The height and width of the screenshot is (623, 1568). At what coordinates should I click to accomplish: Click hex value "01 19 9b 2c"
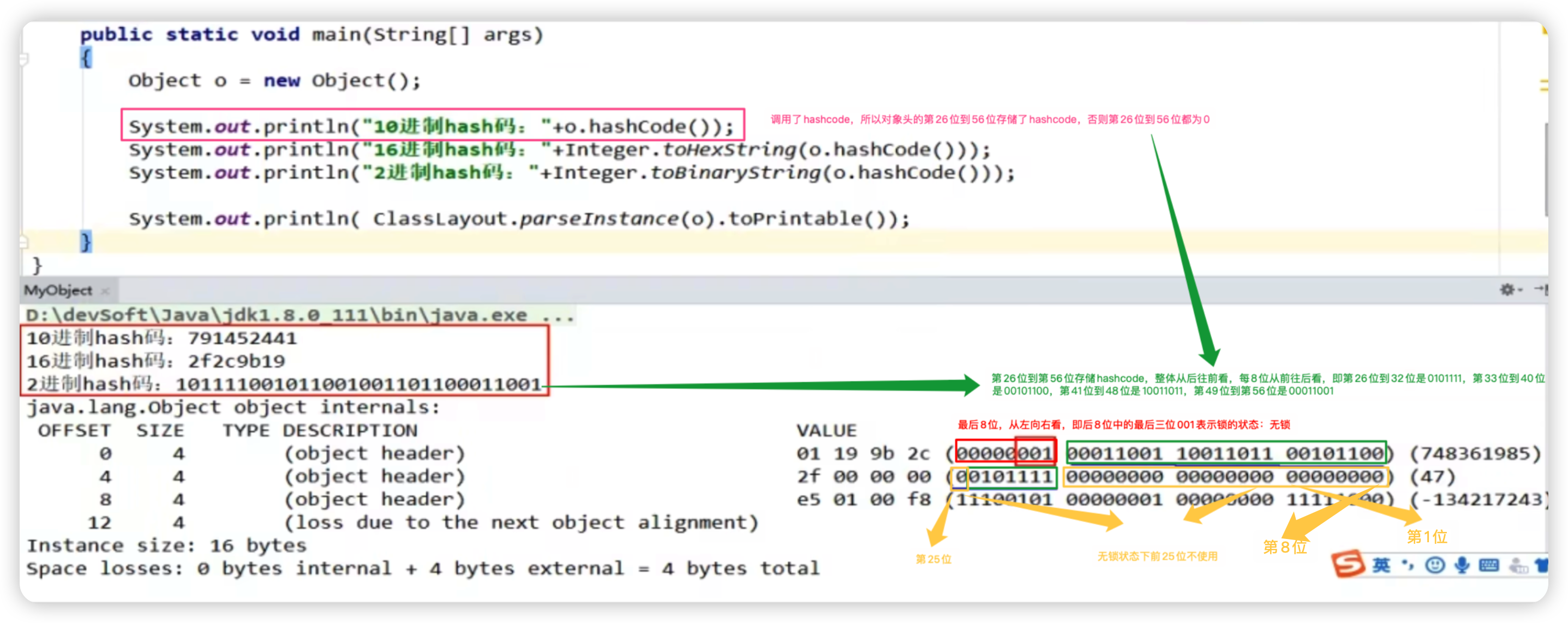pyautogui.click(x=863, y=453)
